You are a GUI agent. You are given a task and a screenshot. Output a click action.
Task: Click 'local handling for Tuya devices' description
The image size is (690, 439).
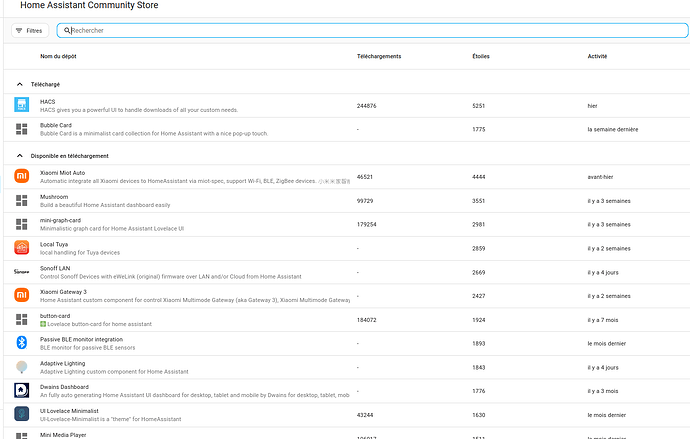[x=80, y=252]
